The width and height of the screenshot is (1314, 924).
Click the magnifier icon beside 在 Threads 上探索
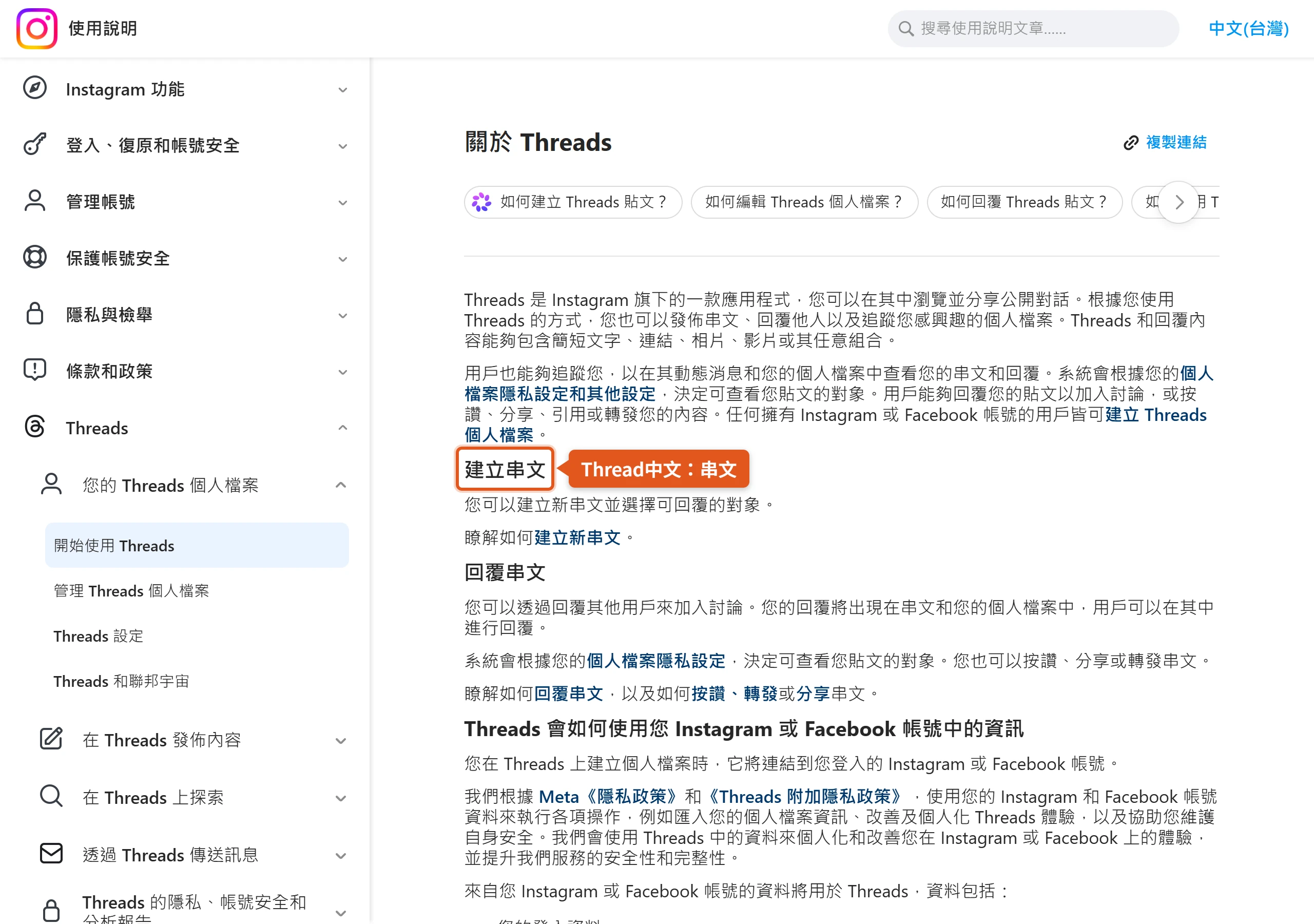point(51,796)
